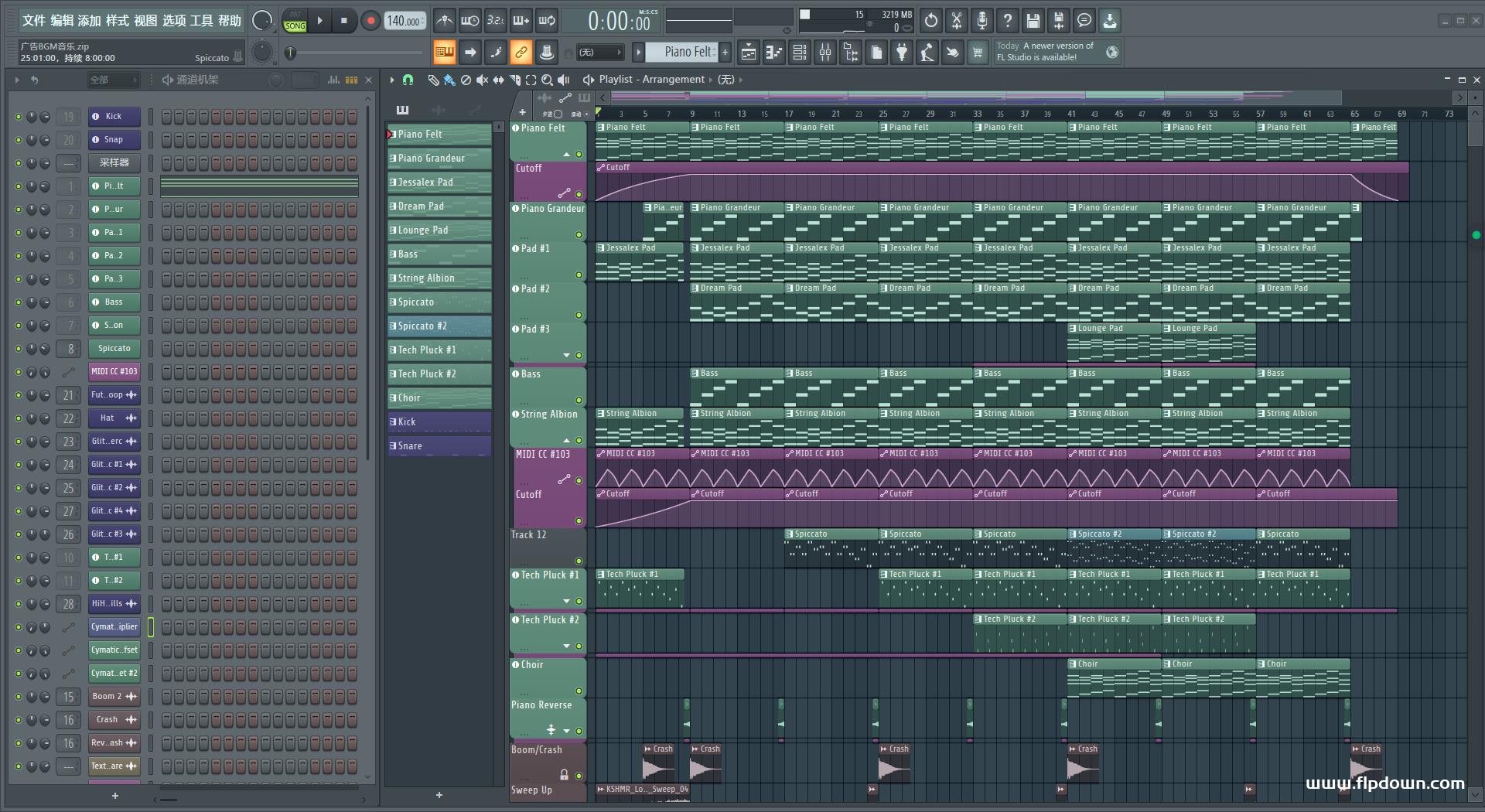Open the 文件 menu
The height and width of the screenshot is (812, 1485).
pyautogui.click(x=34, y=21)
